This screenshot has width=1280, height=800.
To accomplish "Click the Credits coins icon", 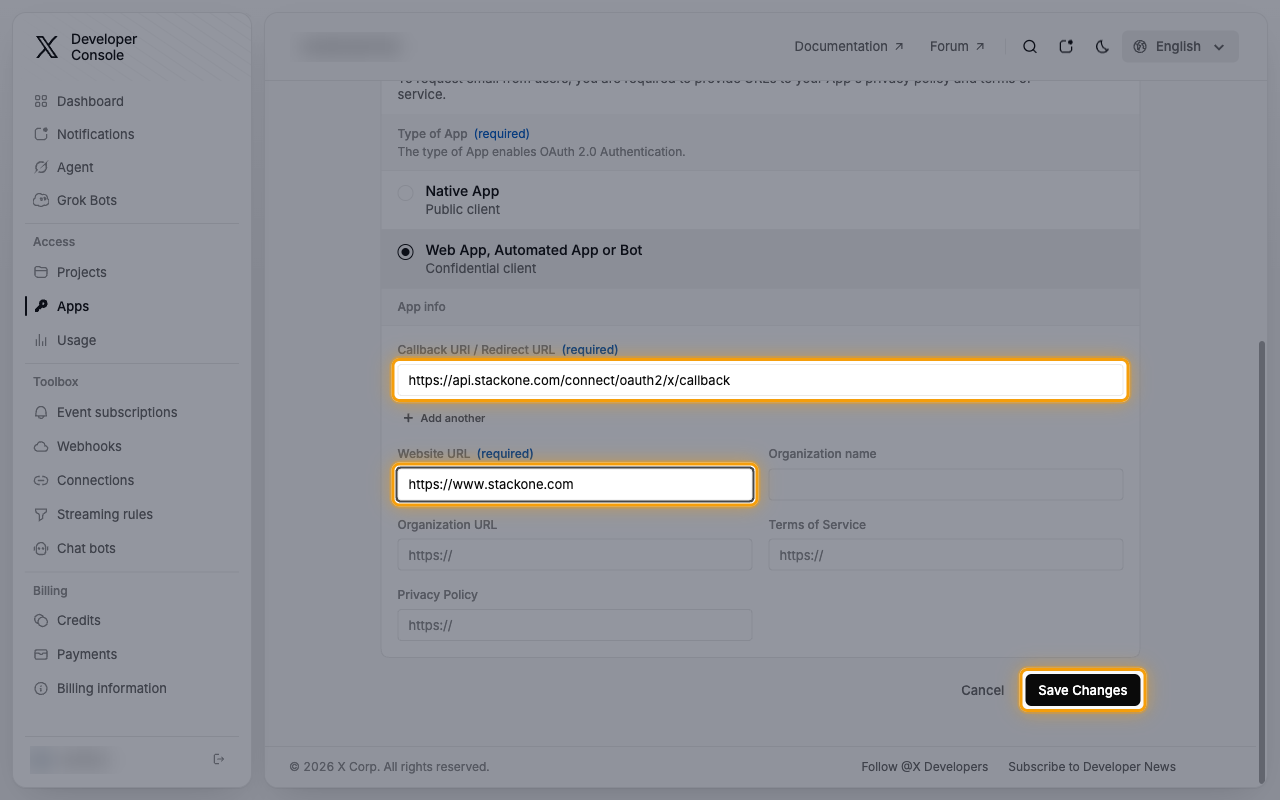I will click(x=41, y=620).
